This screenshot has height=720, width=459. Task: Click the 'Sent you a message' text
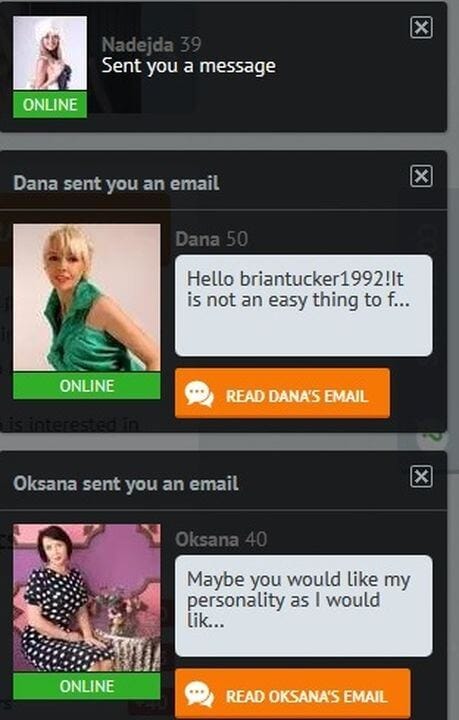click(x=189, y=66)
